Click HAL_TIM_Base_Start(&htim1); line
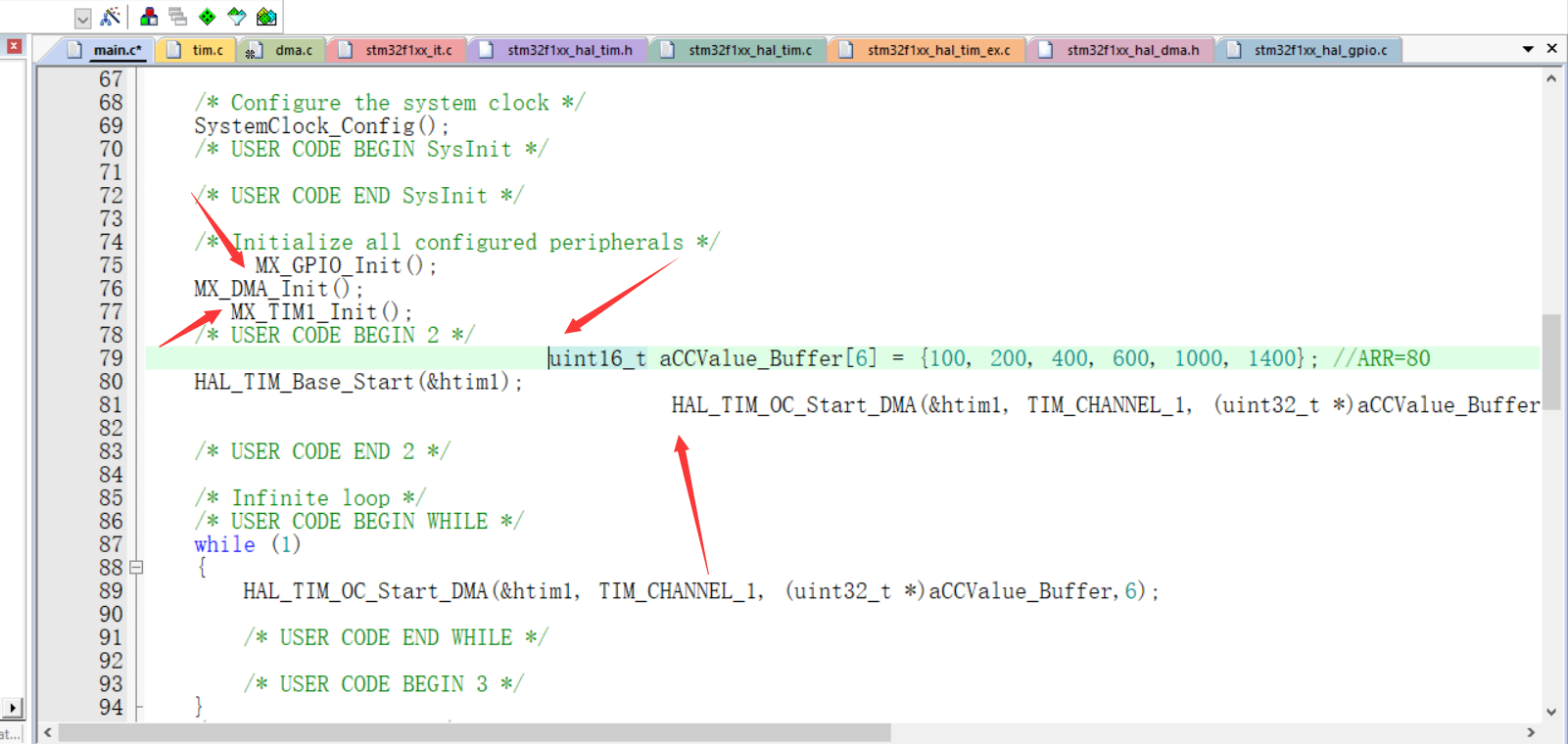This screenshot has height=744, width=1568. click(358, 382)
